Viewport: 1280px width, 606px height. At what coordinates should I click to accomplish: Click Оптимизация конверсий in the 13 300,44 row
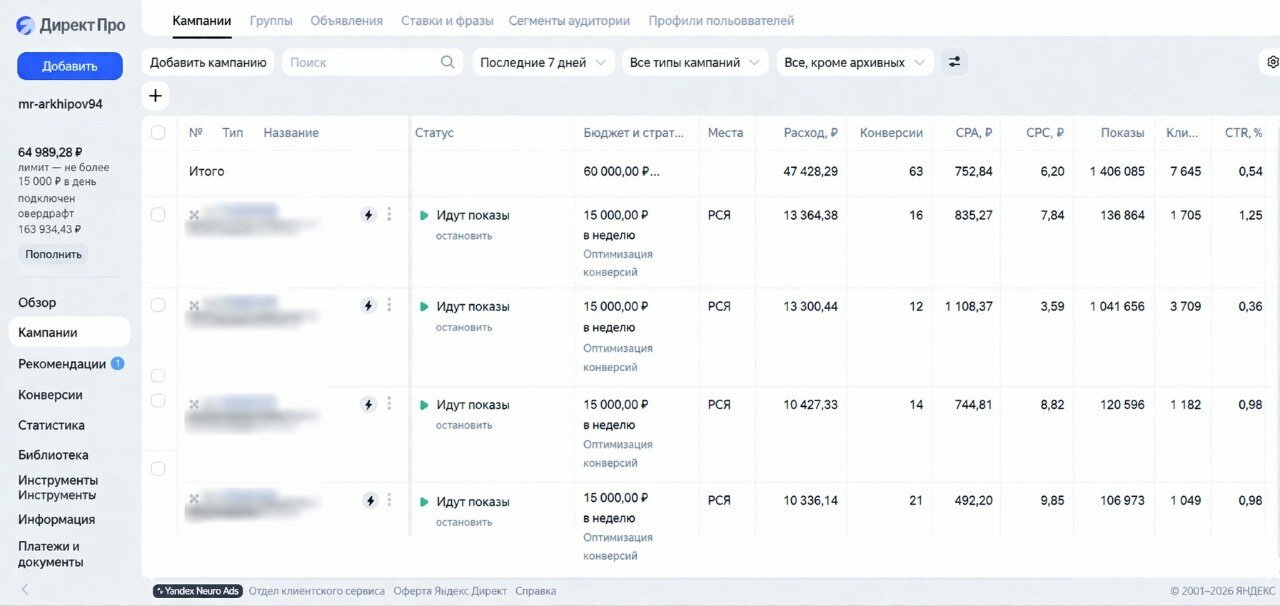coord(618,358)
